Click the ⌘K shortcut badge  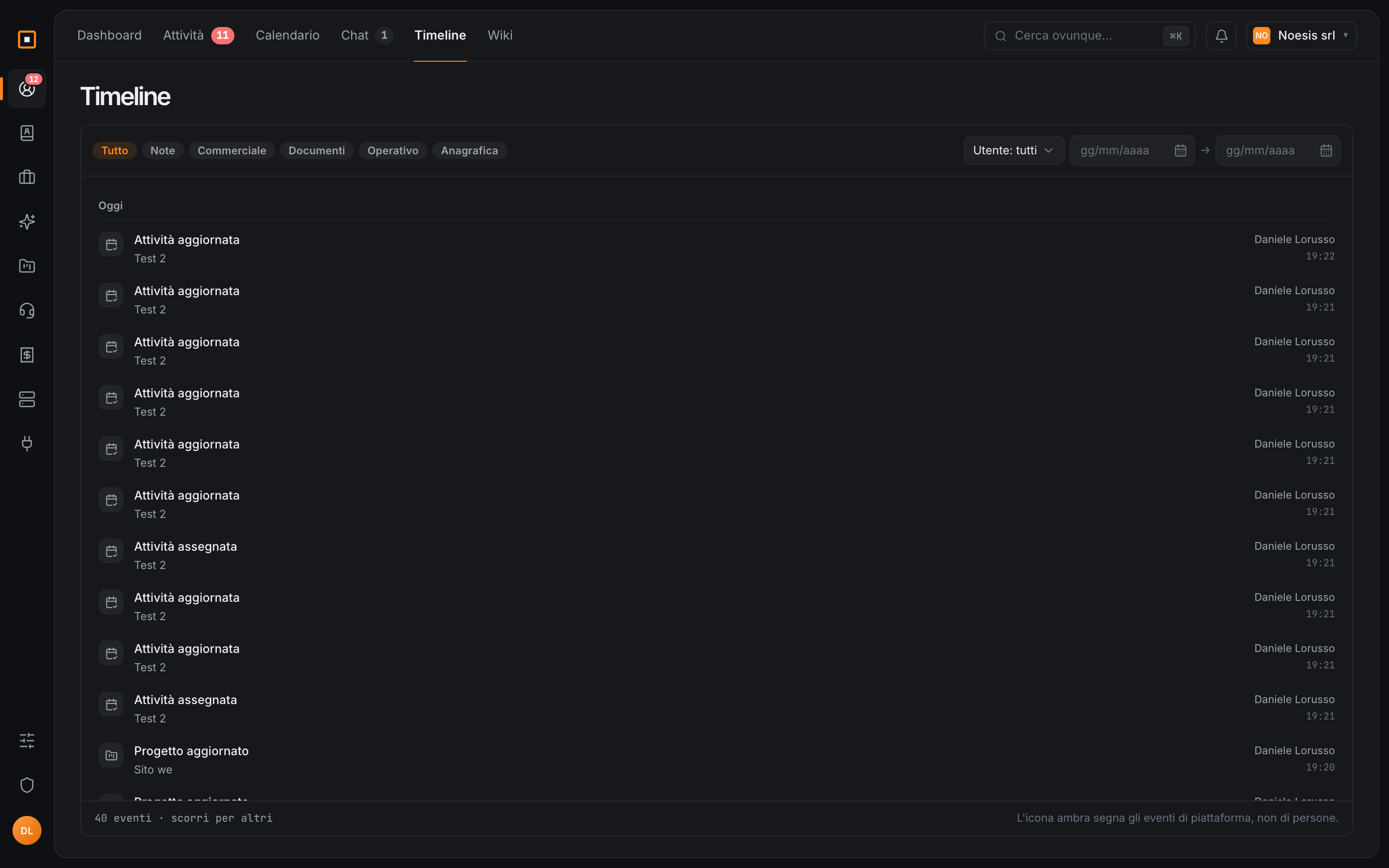1175,36
